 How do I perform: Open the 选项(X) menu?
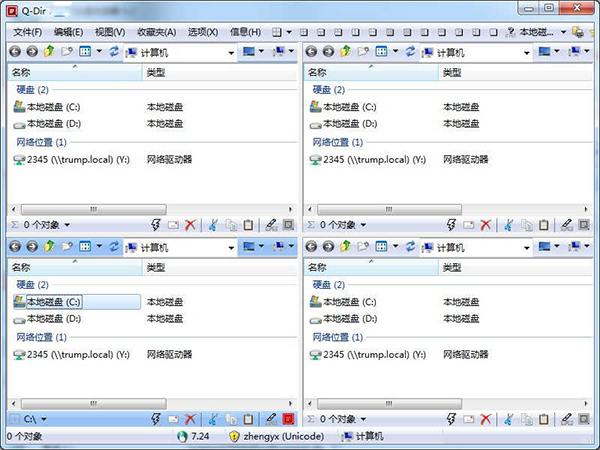[203, 32]
